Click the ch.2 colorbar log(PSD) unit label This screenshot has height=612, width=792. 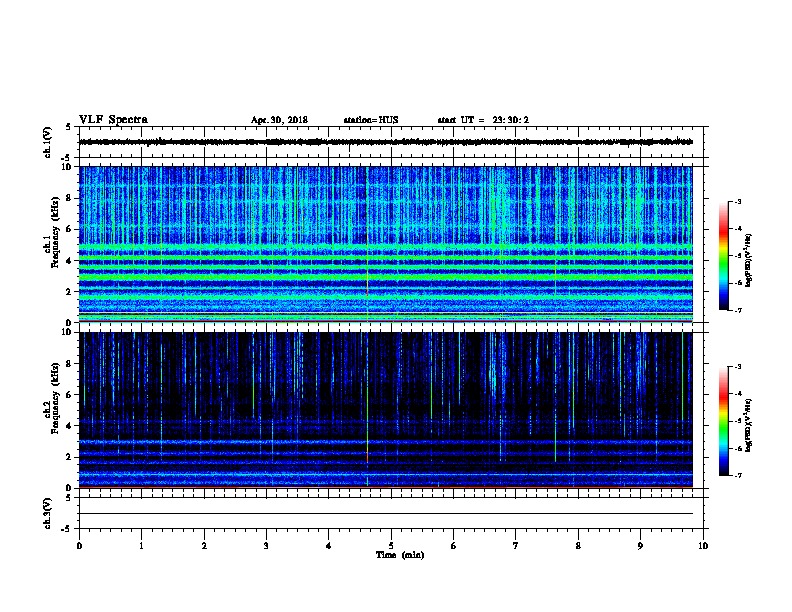pyautogui.click(x=748, y=425)
